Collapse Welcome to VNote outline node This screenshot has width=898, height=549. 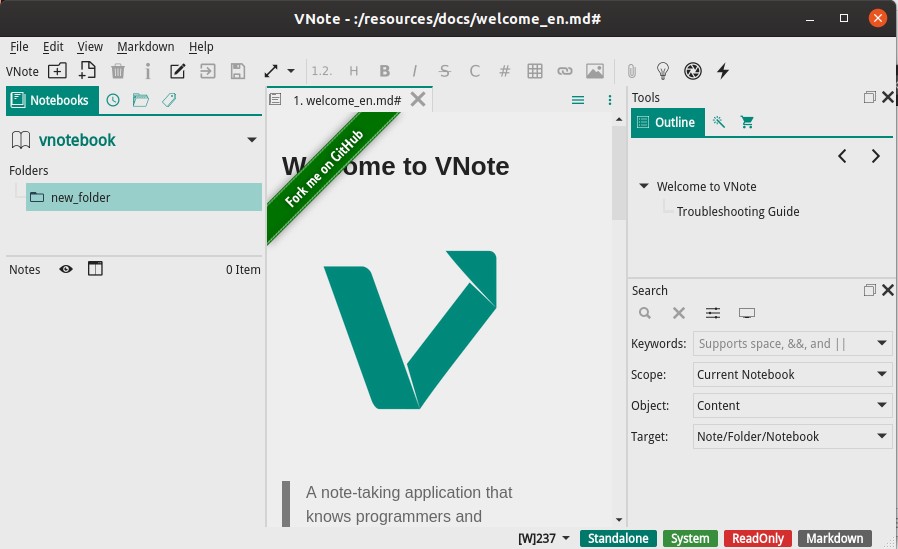click(x=644, y=186)
